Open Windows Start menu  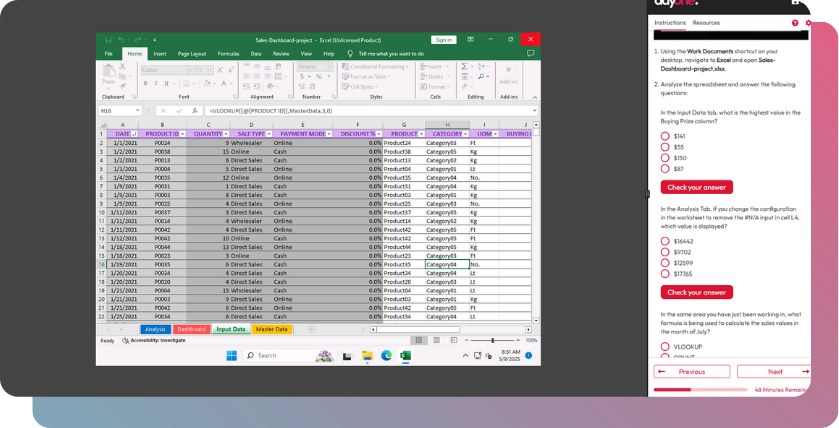(x=232, y=356)
